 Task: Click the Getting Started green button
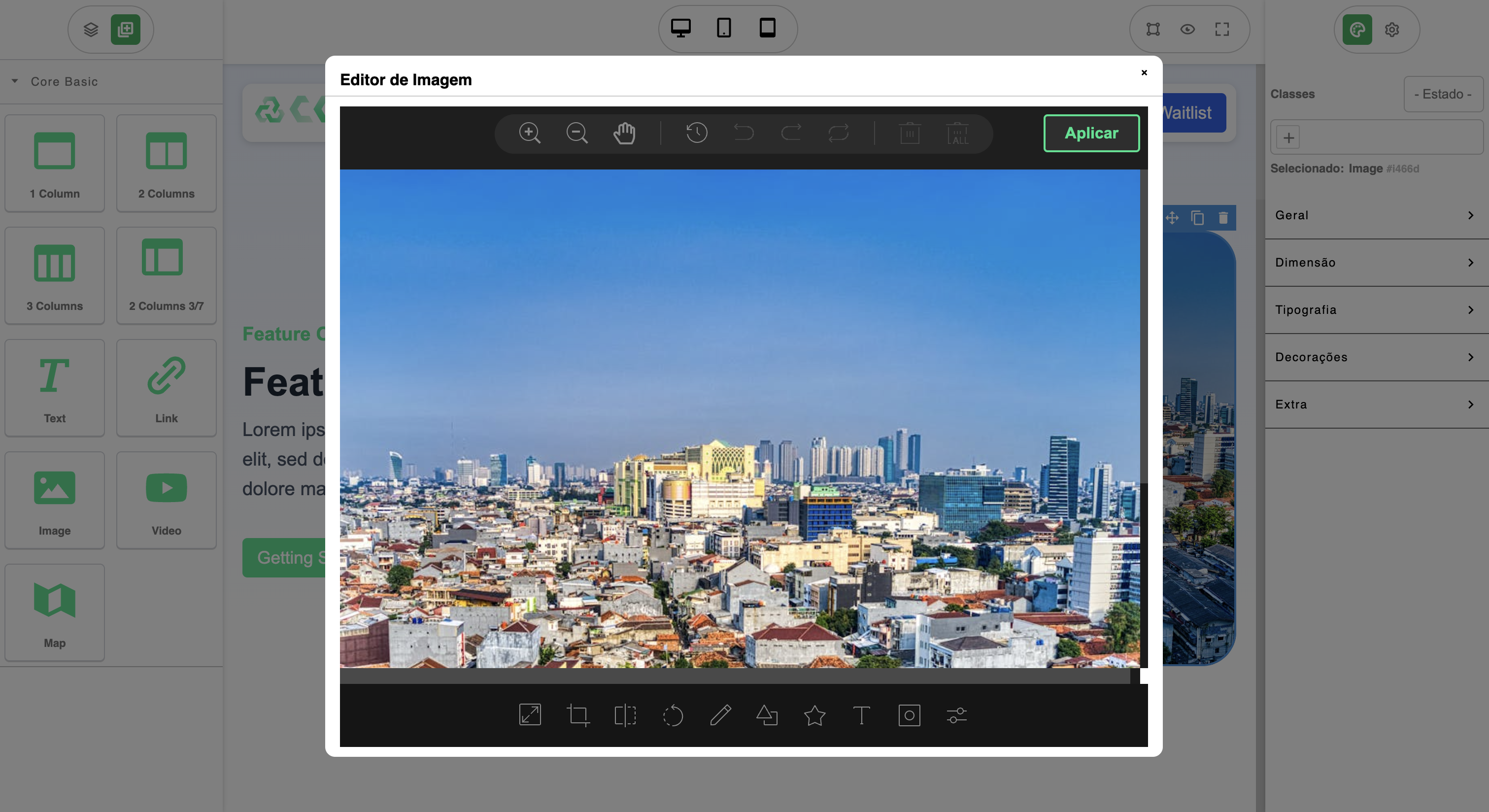click(x=284, y=558)
